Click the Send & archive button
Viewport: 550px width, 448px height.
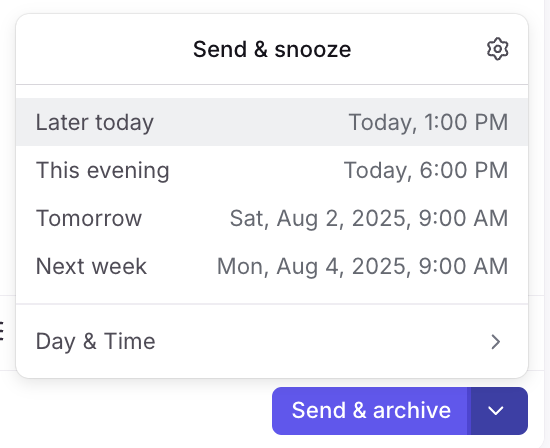pos(371,411)
